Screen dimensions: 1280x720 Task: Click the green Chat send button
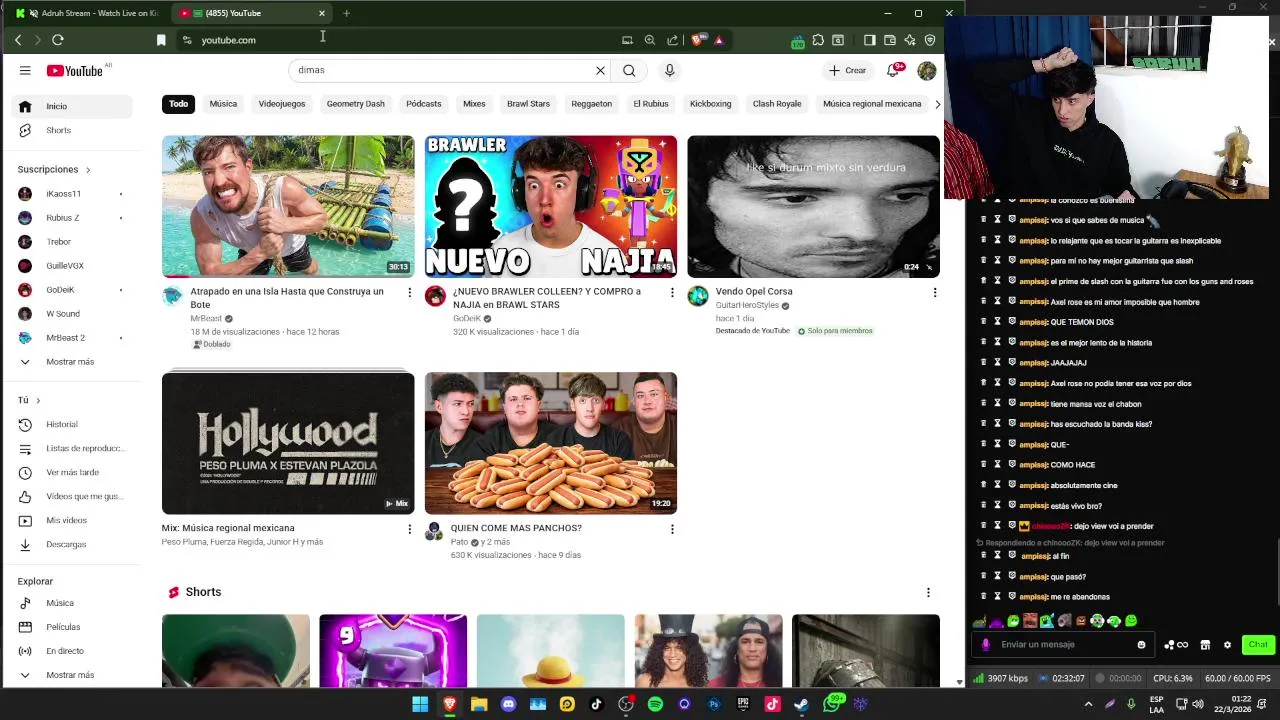point(1258,645)
